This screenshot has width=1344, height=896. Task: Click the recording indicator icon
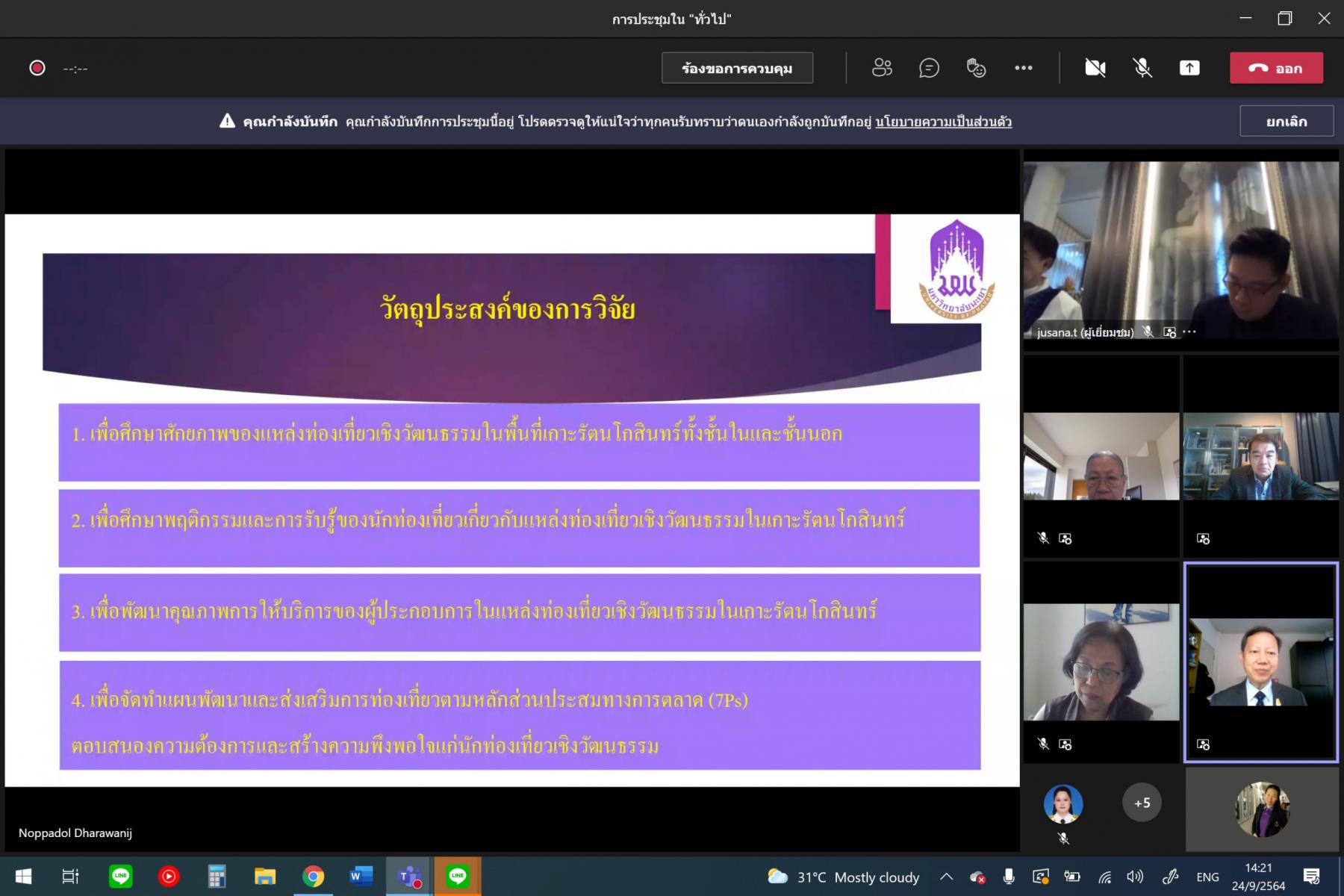coord(37,68)
